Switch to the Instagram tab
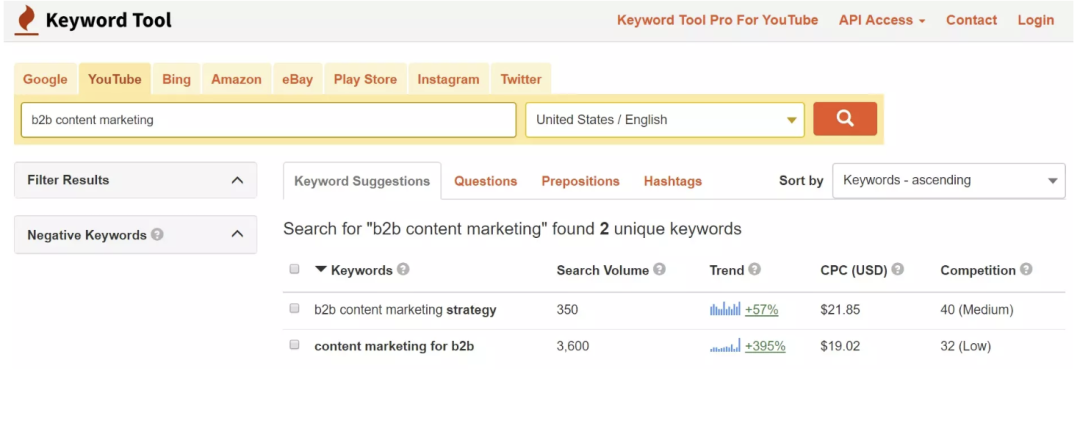Screen dimensions: 1080x429 (x=448, y=79)
